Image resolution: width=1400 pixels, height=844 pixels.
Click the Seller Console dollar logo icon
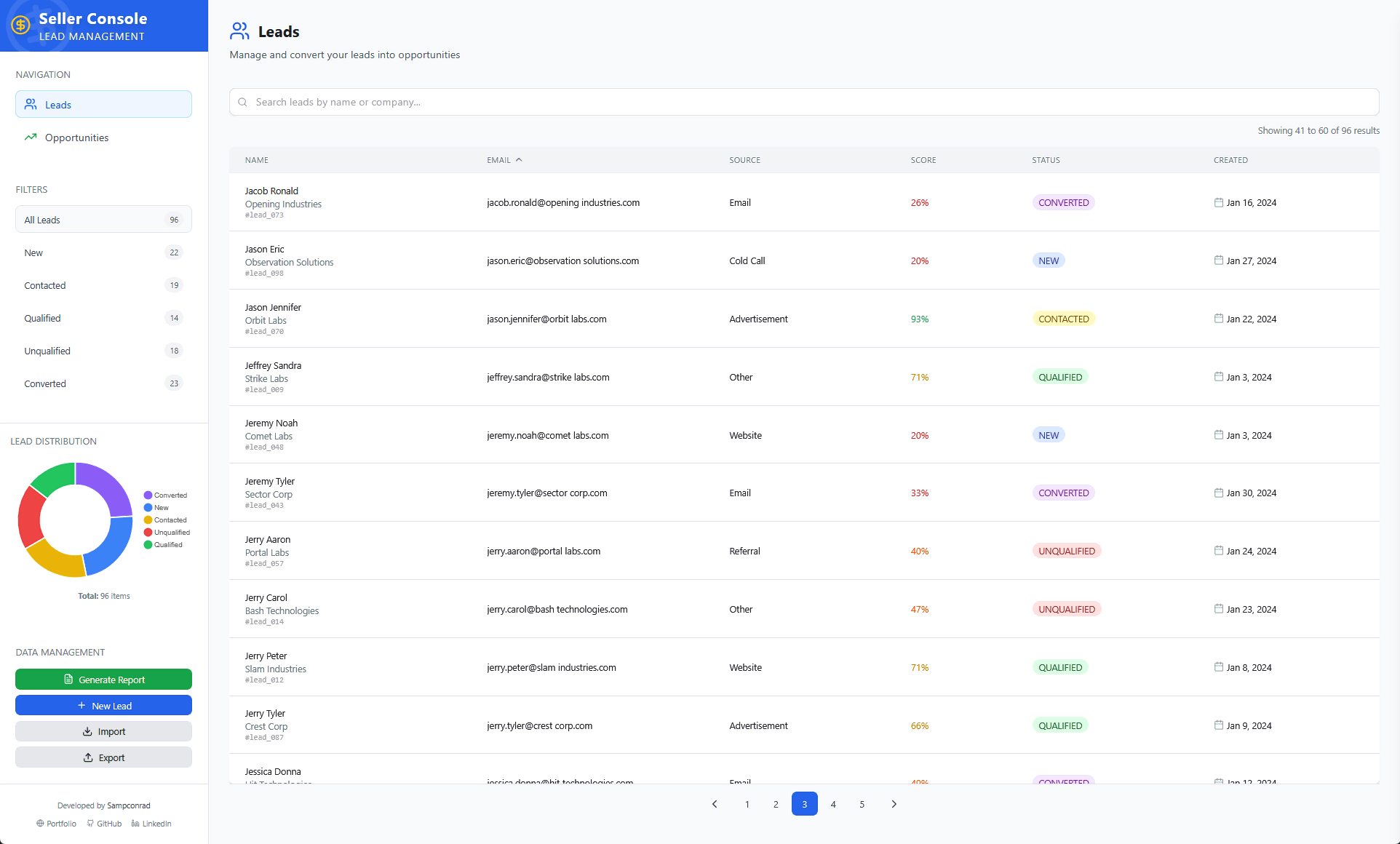(x=20, y=26)
